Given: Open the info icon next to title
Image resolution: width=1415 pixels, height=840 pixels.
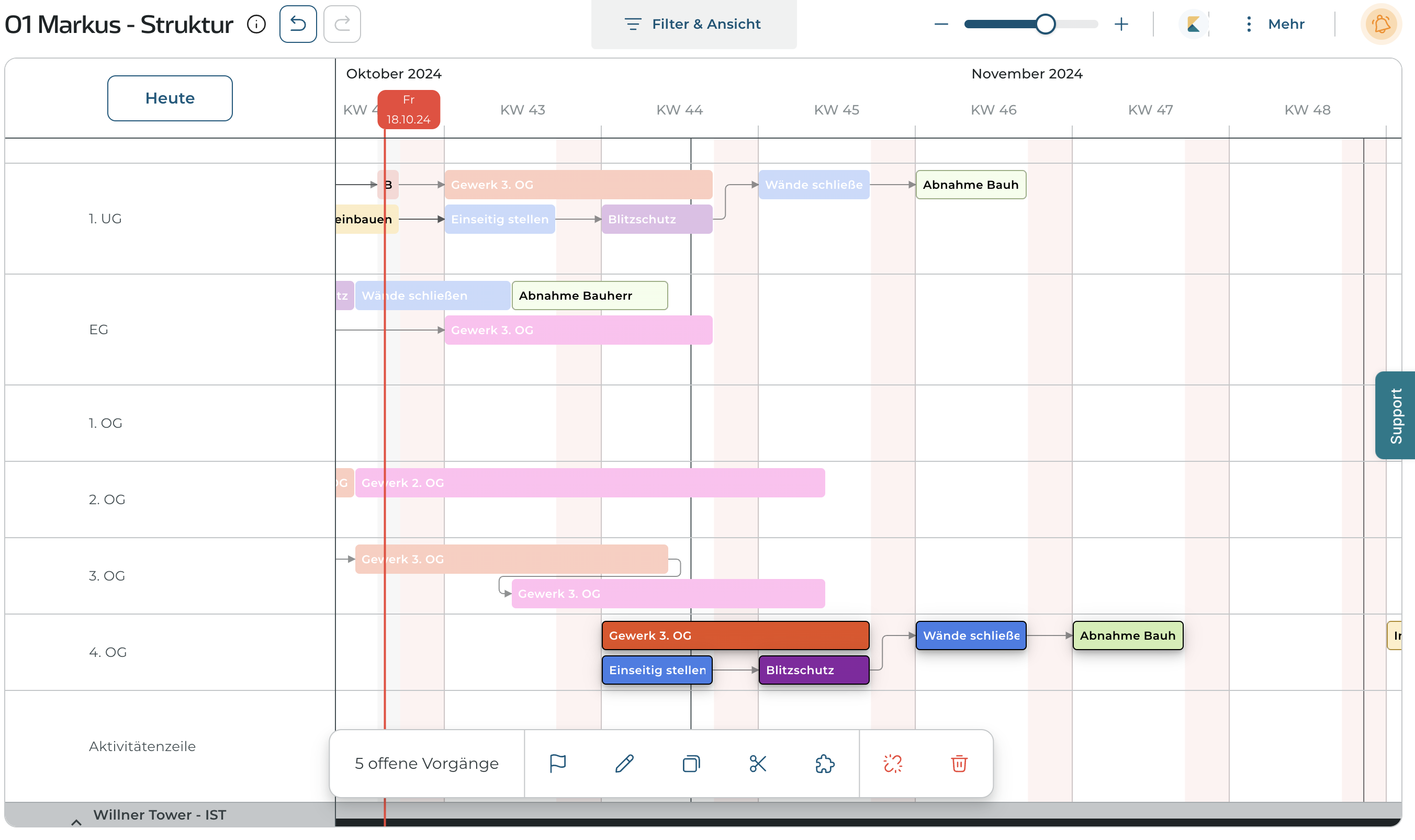Looking at the screenshot, I should [x=256, y=25].
